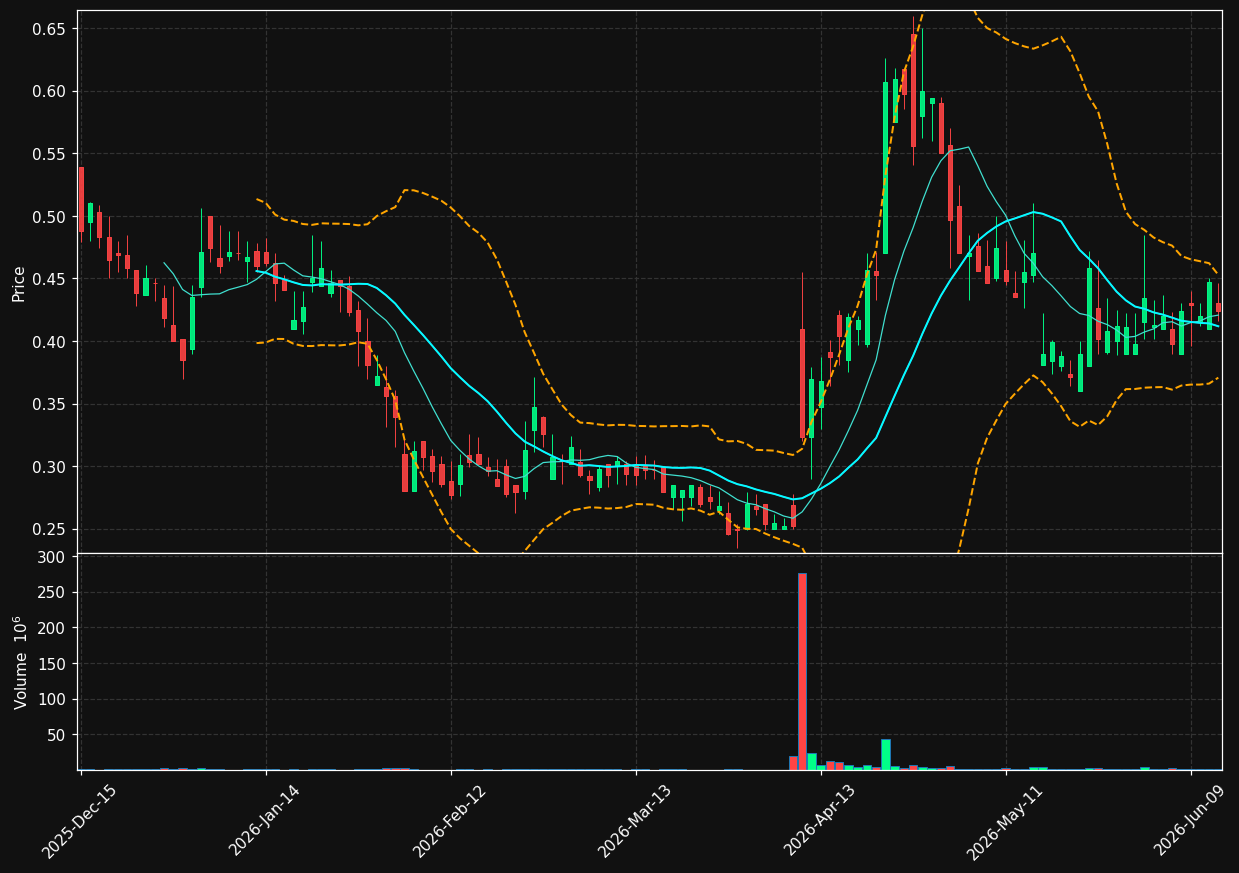
Task: Click the 2026-May-11 date label
Action: pyautogui.click(x=1004, y=821)
